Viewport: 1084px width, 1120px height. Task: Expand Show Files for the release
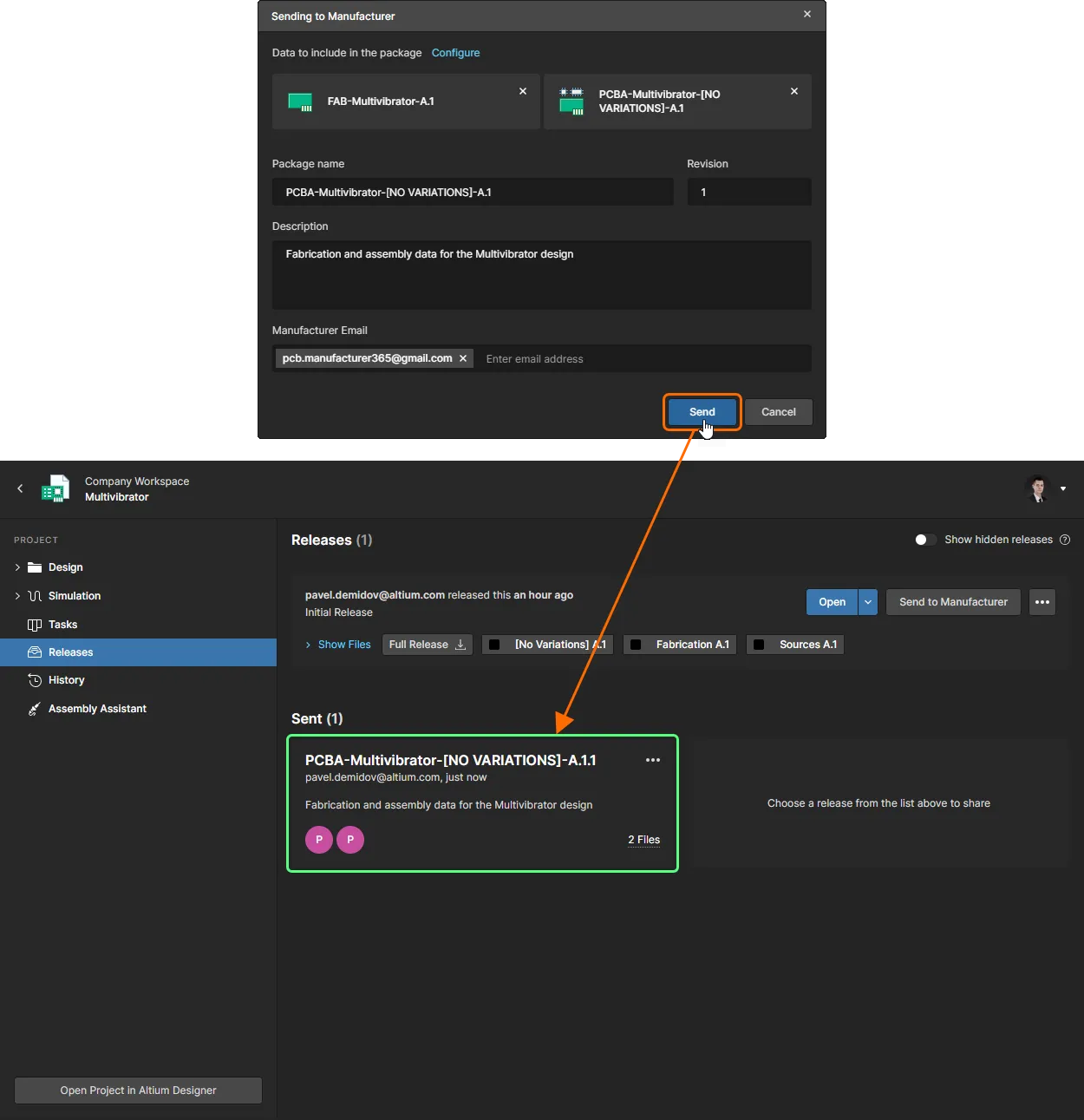[x=338, y=645]
